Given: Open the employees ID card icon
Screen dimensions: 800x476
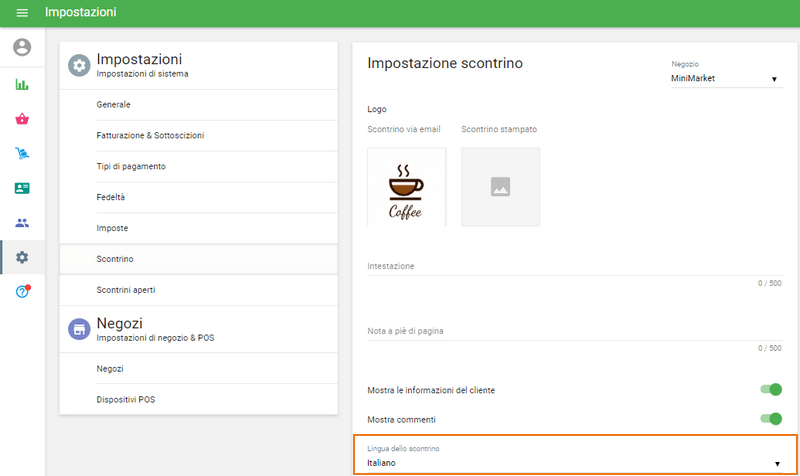Looking at the screenshot, I should tap(22, 188).
